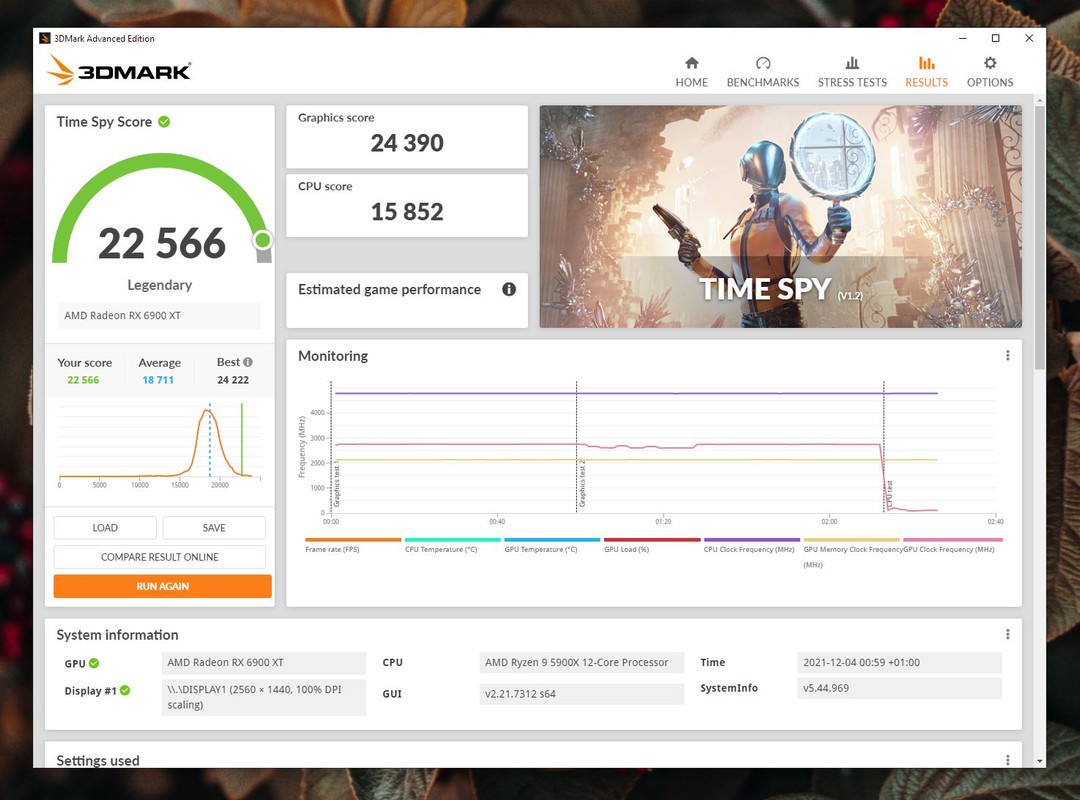Click the GUI version v2.21.7312 s64
1080x800 pixels.
(581, 694)
